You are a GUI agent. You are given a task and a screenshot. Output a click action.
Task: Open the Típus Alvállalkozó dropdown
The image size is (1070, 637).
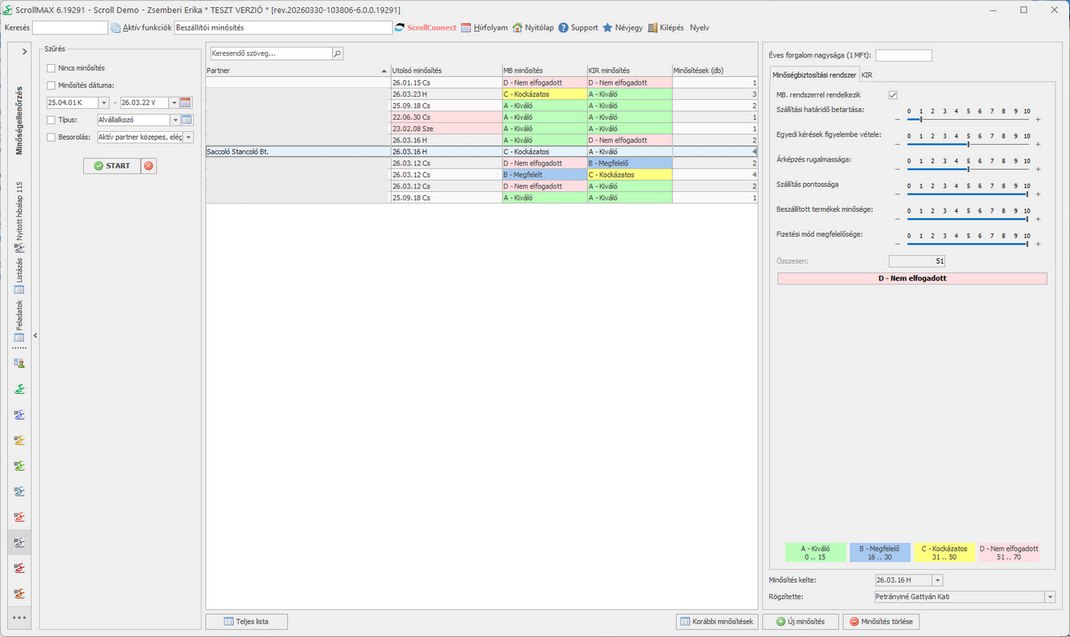coord(174,120)
